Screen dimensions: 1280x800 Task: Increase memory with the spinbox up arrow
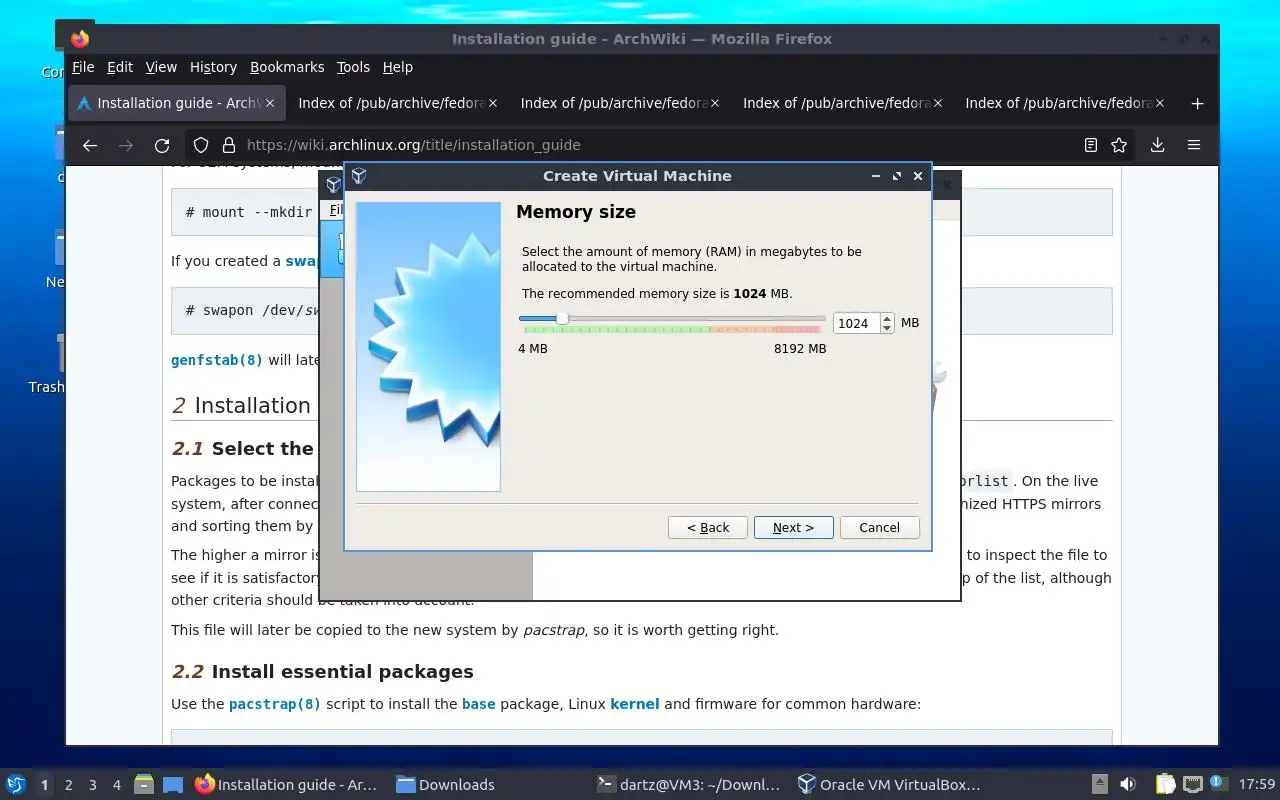click(x=887, y=318)
